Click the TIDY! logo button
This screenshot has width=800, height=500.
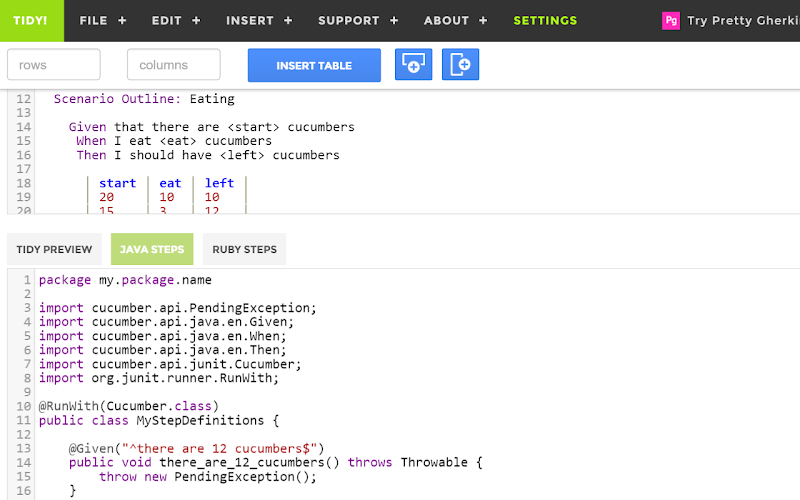pyautogui.click(x=32, y=20)
